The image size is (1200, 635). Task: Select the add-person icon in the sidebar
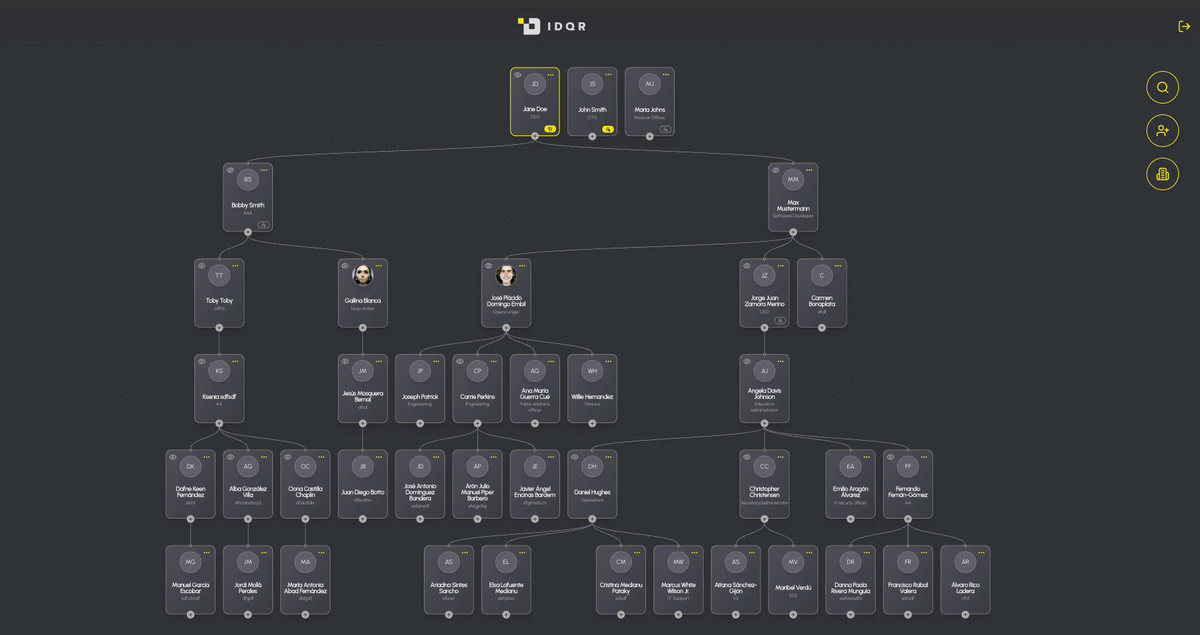pos(1162,131)
